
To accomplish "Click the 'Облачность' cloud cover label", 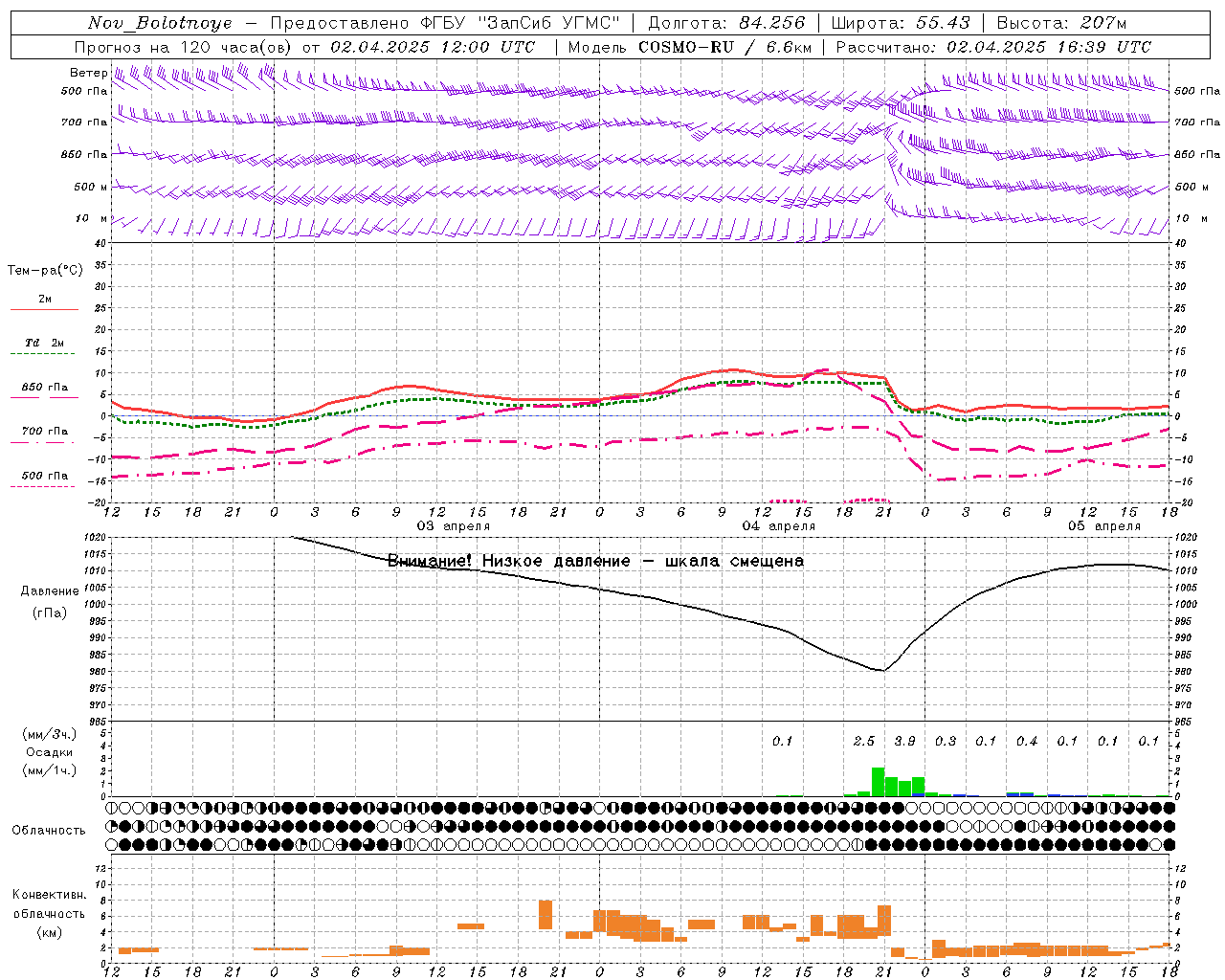I will [49, 830].
